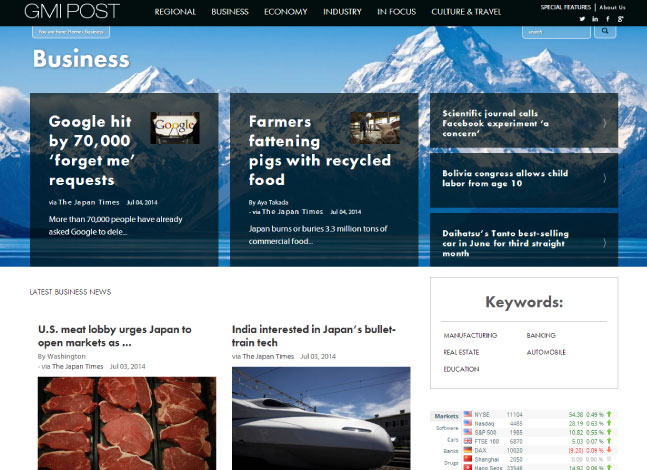
Task: Expand the Daihatsu Tanto story chevron
Action: (x=604, y=243)
